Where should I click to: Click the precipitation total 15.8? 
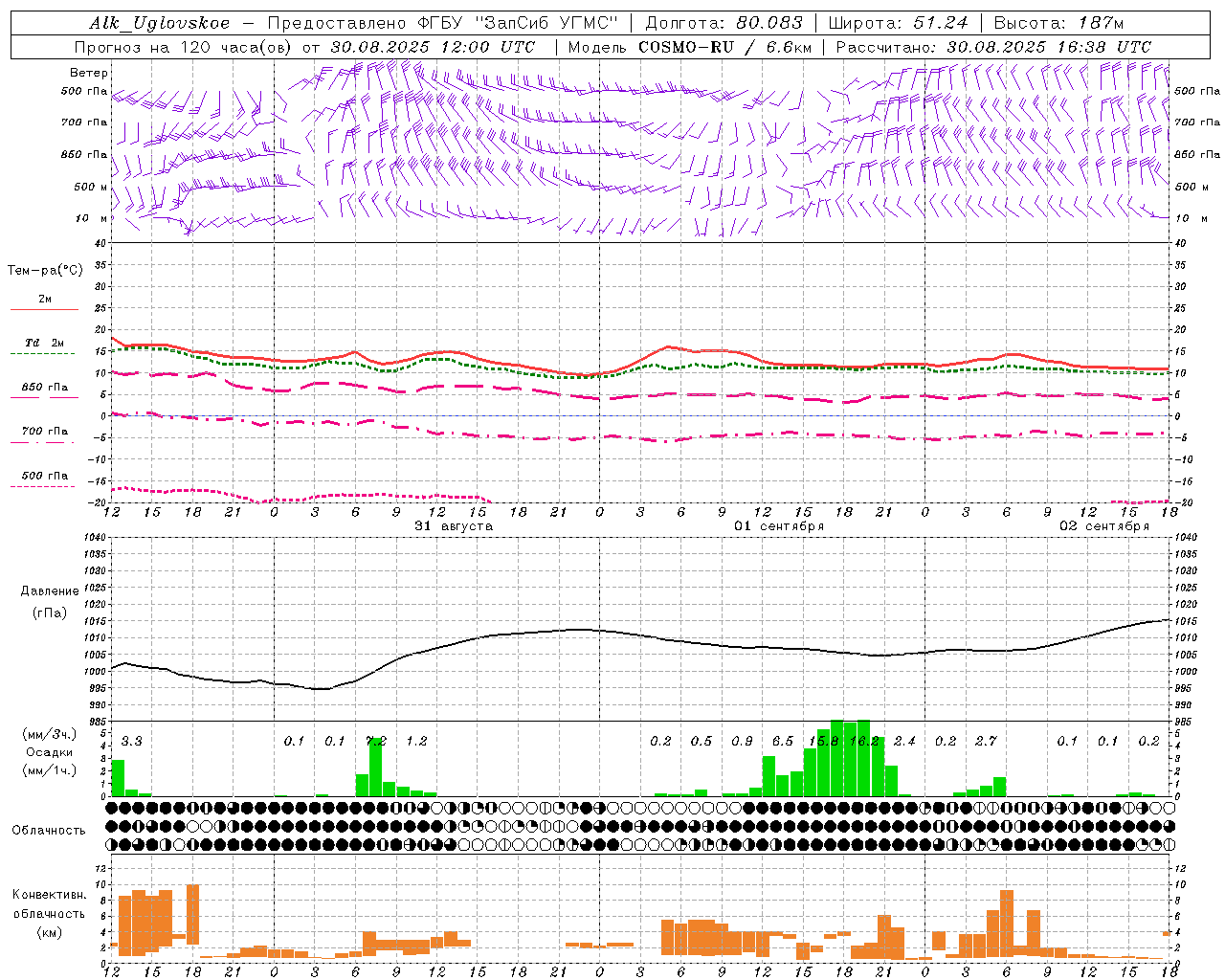pos(824,741)
